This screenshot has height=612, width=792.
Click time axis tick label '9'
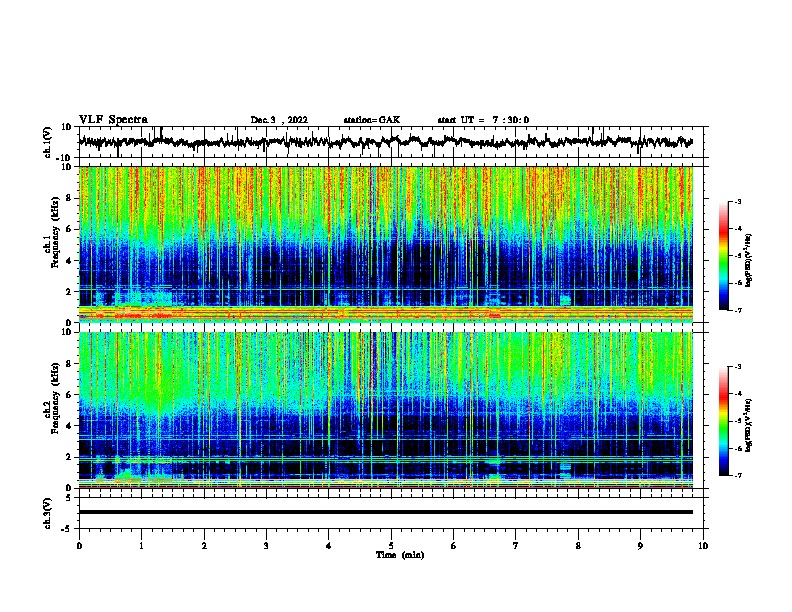640,545
